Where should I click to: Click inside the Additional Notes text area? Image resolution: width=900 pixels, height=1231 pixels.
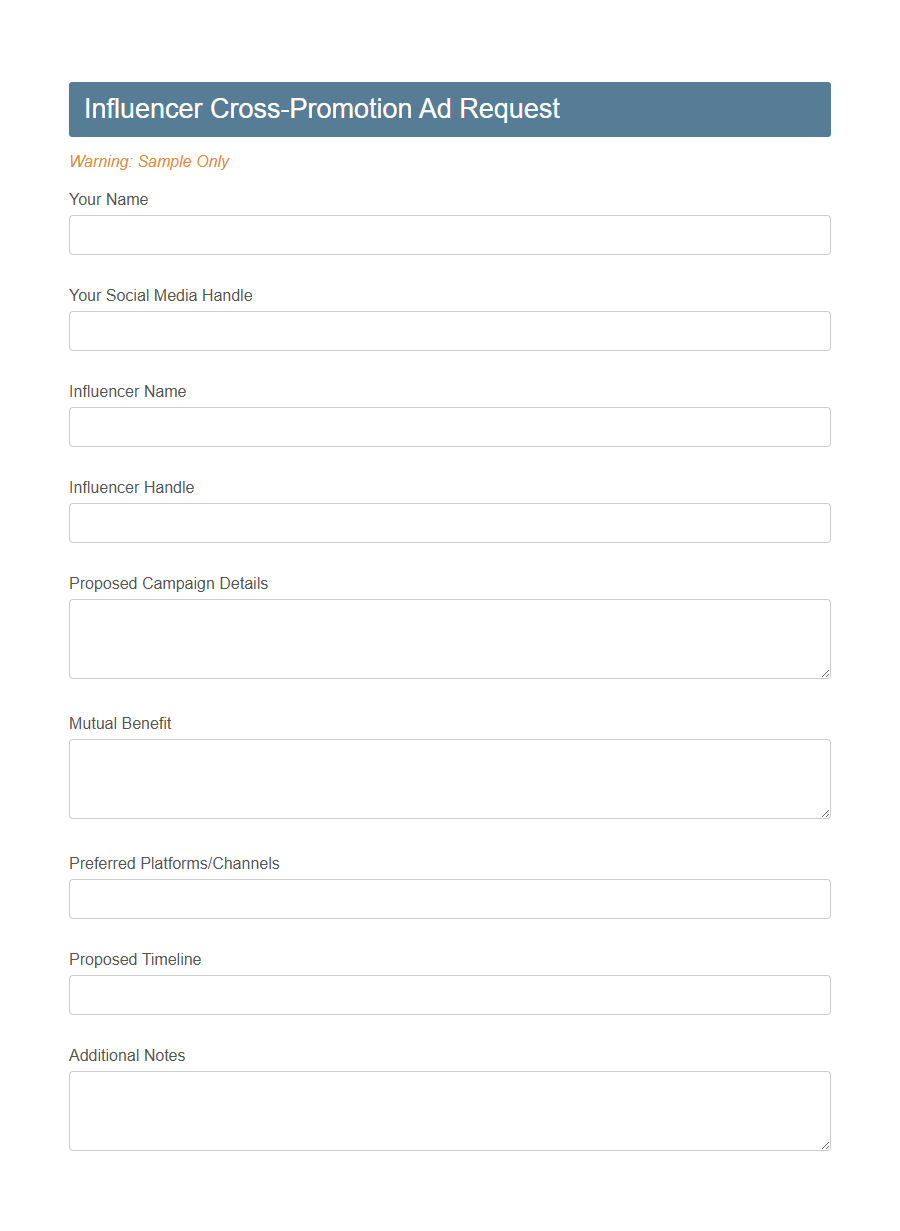coord(449,1110)
